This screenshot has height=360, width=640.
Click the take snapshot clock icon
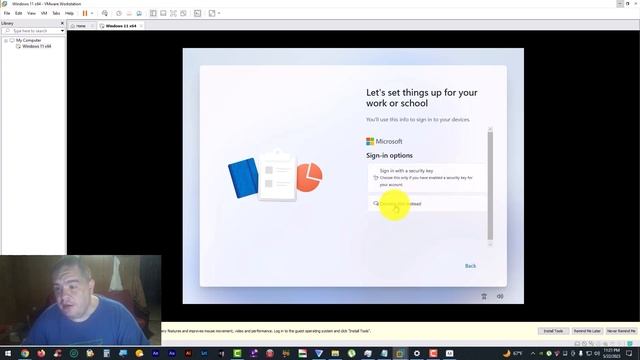[x=119, y=13]
